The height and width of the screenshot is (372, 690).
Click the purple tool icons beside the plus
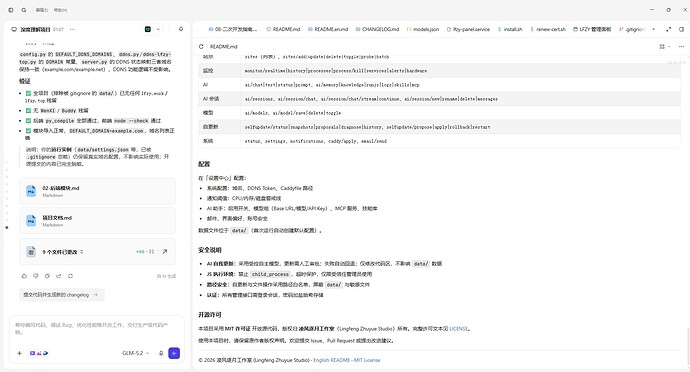click(39, 353)
